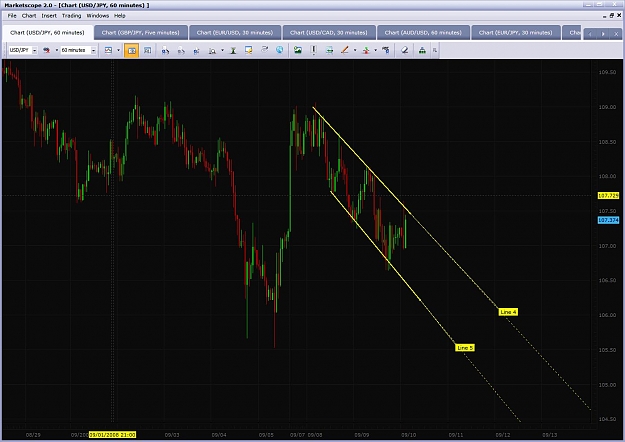Click the 60 minutes period field
This screenshot has height=442, width=625.
75,51
